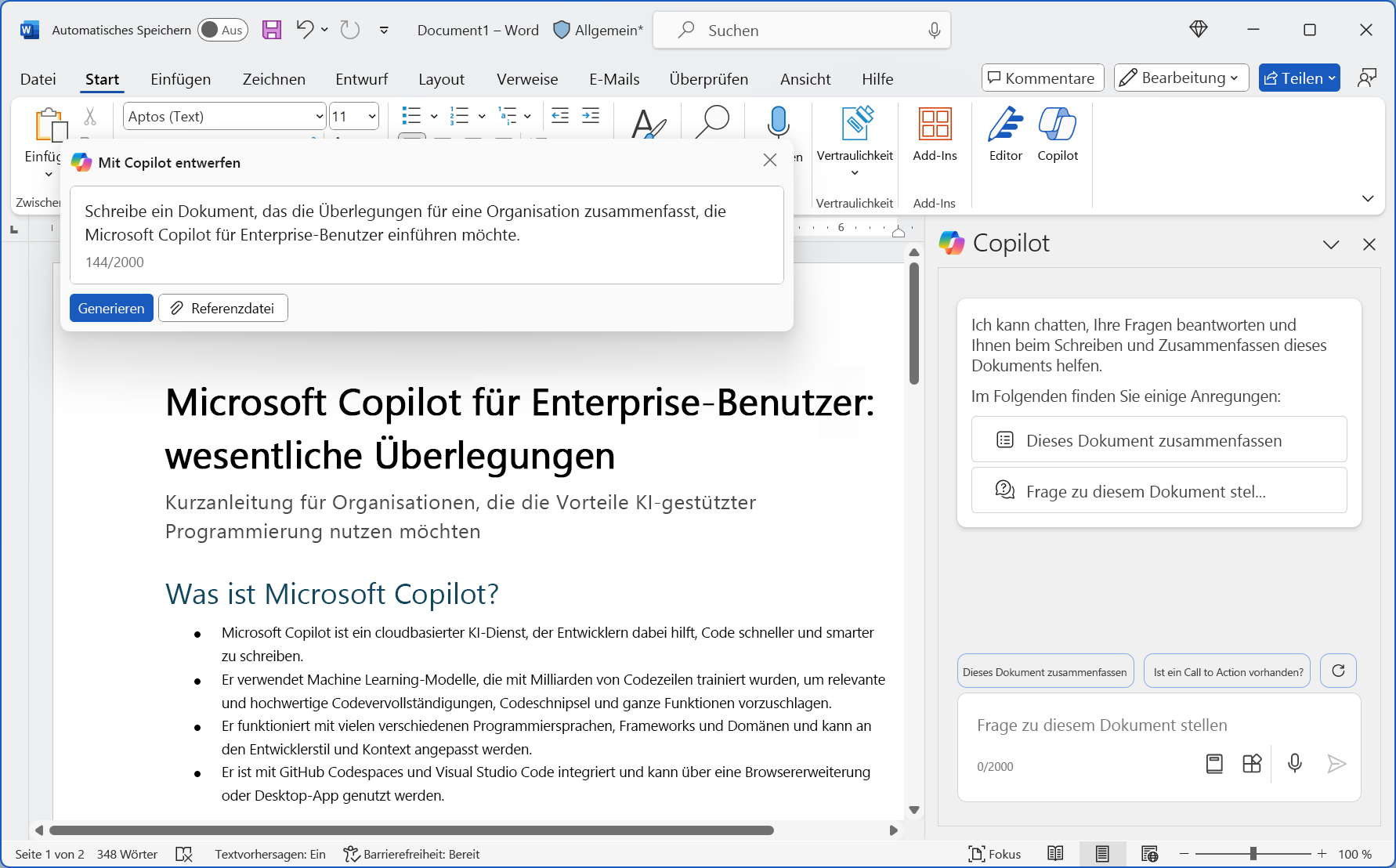1396x868 pixels.
Task: Switch to the Einfügen tab
Action: coord(181,79)
